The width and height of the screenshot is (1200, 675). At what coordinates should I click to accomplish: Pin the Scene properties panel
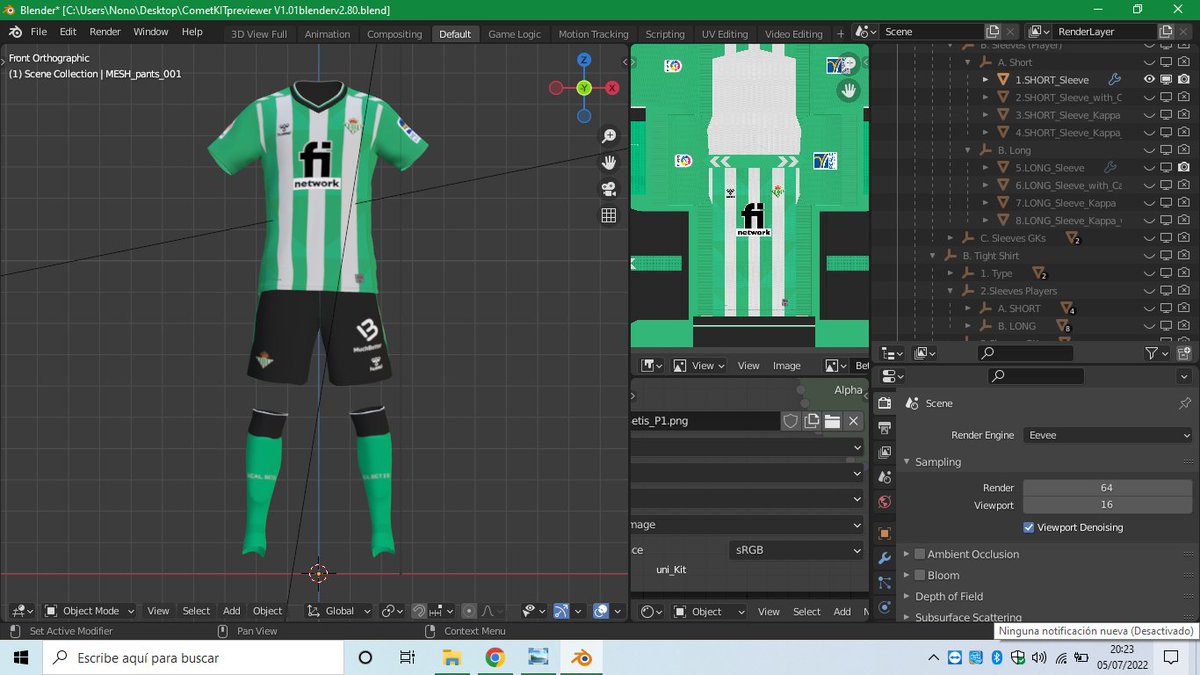[1185, 403]
